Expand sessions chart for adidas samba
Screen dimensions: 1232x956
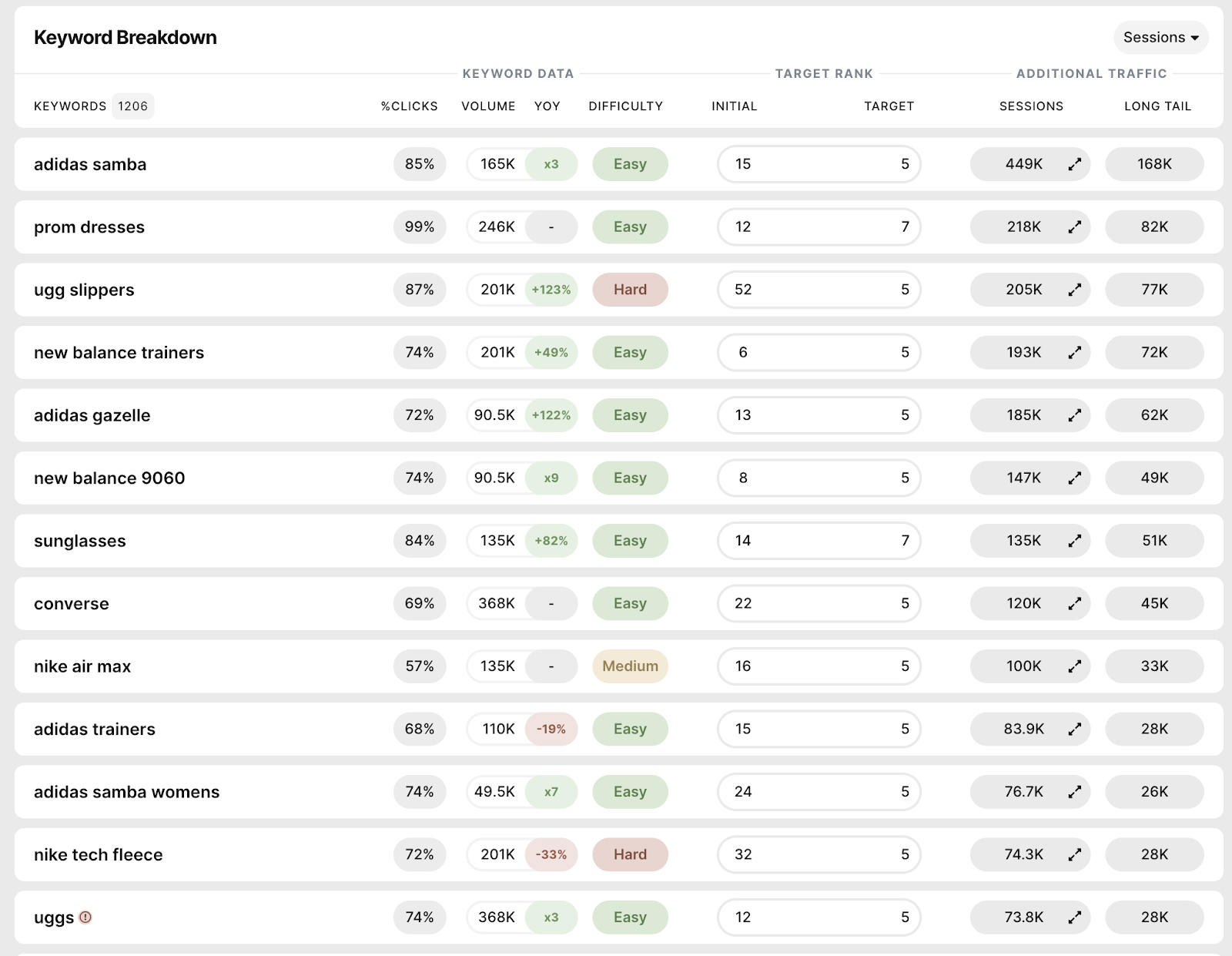1074,164
